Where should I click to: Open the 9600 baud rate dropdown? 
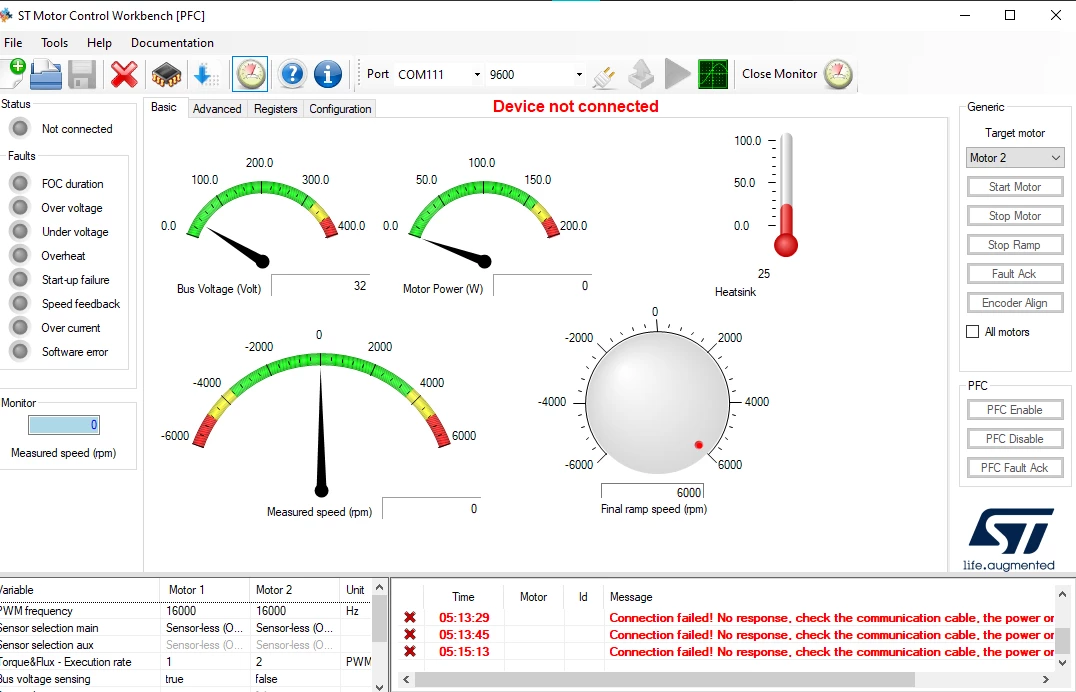click(536, 74)
